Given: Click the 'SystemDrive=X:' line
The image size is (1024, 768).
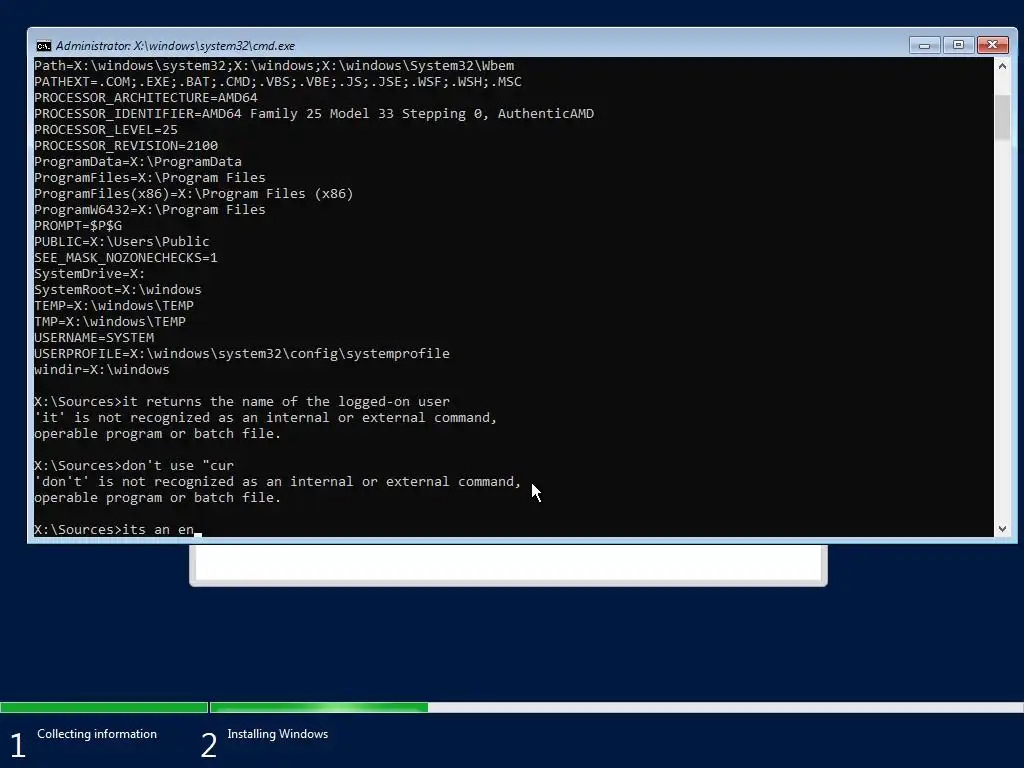Looking at the screenshot, I should [x=89, y=274].
